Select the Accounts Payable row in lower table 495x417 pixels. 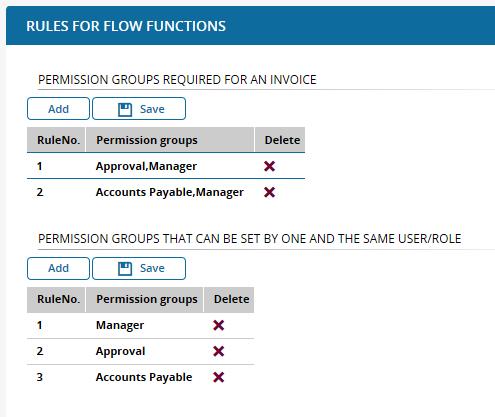coord(140,377)
